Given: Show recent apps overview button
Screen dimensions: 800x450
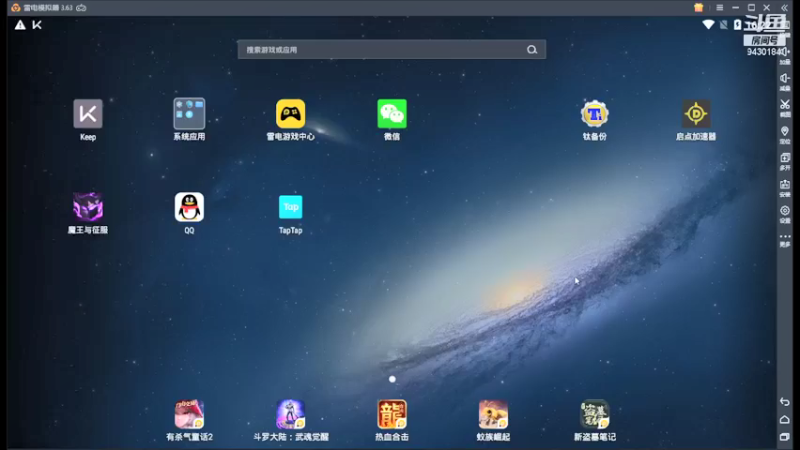Looking at the screenshot, I should [x=785, y=437].
